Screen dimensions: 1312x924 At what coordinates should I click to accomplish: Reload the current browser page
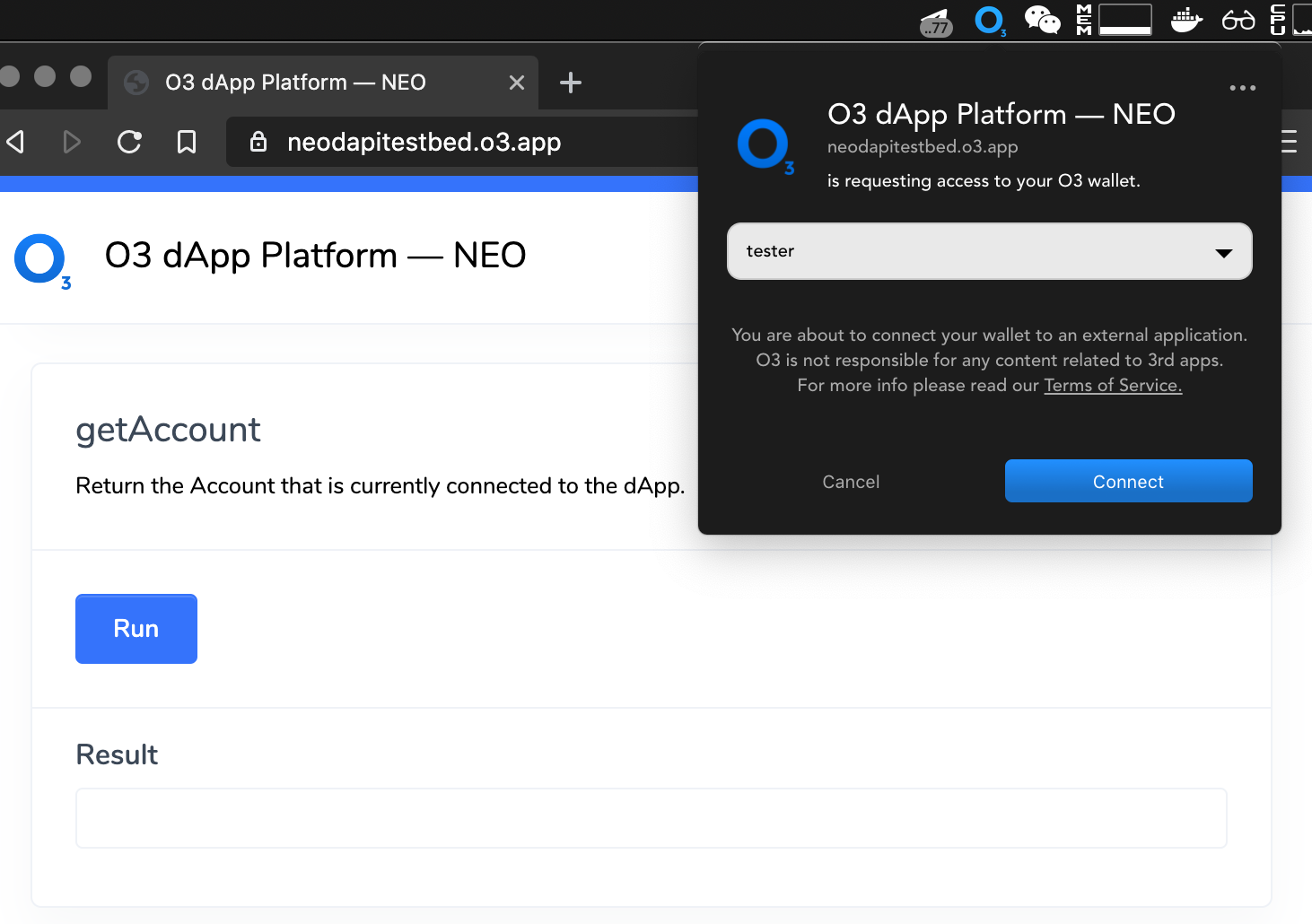coord(129,142)
